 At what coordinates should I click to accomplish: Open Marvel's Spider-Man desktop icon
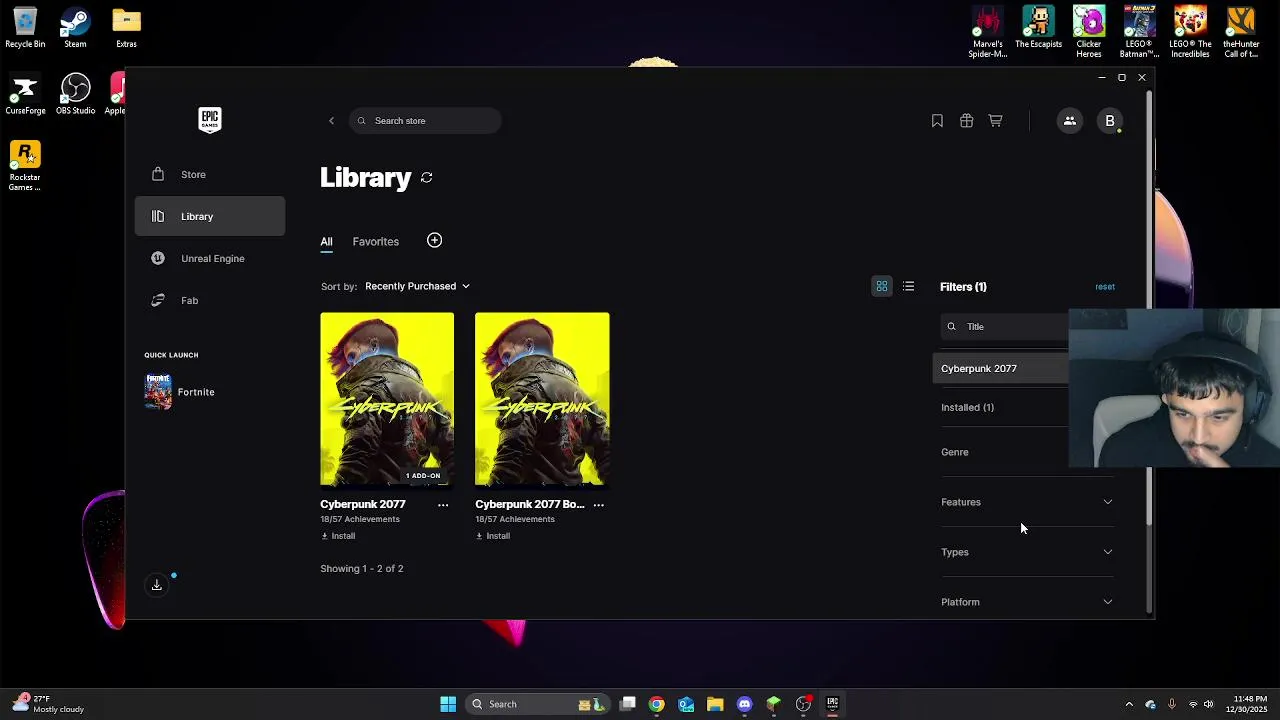click(987, 32)
